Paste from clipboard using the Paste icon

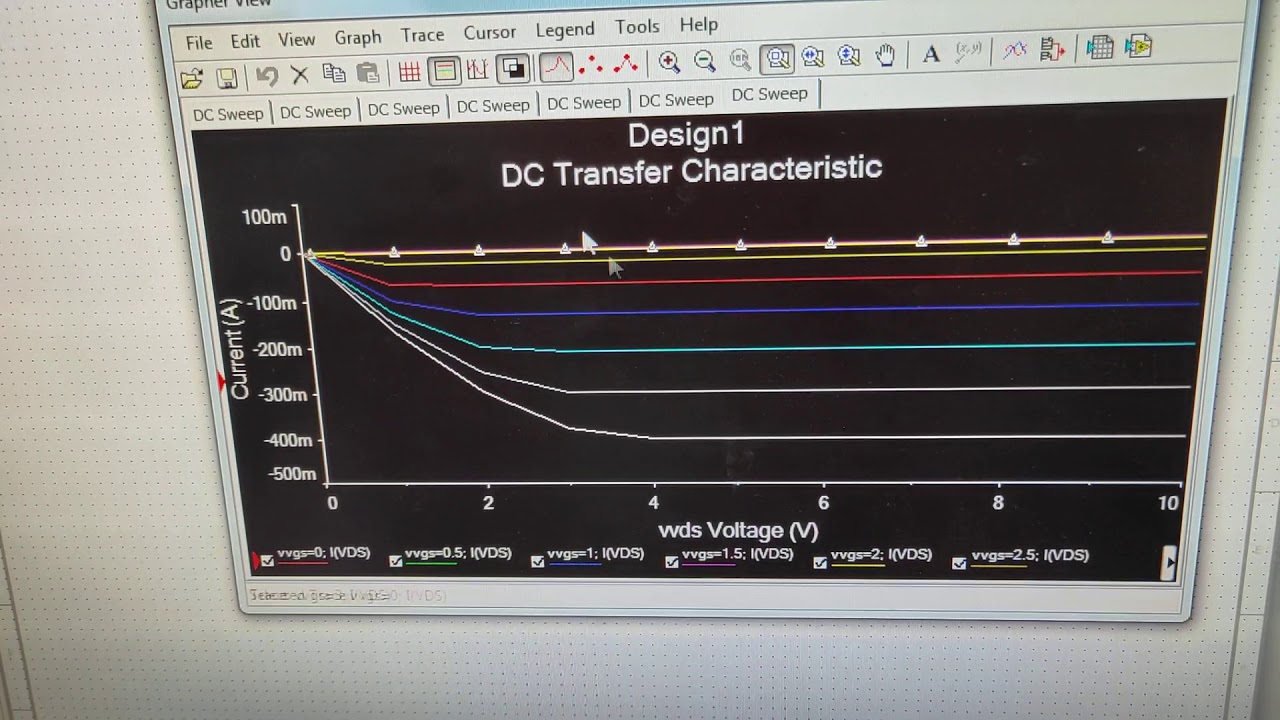(x=369, y=73)
